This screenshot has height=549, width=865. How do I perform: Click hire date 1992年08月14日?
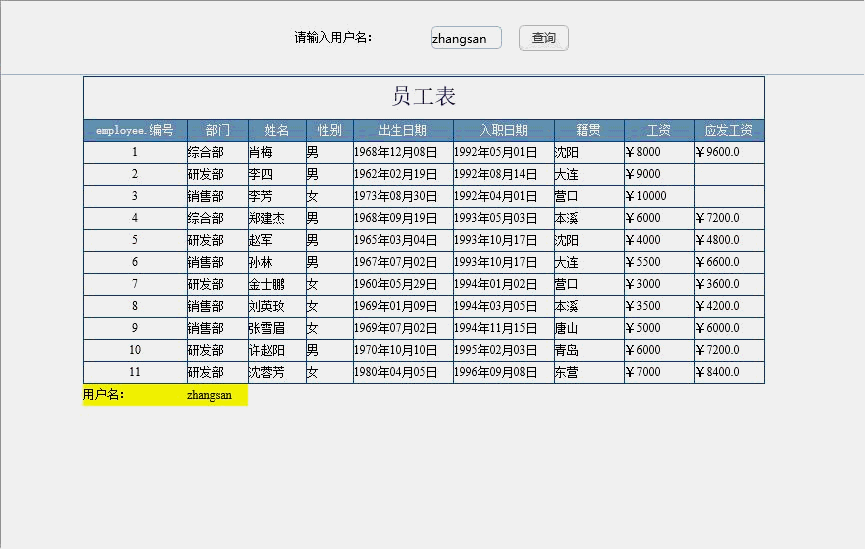click(503, 174)
